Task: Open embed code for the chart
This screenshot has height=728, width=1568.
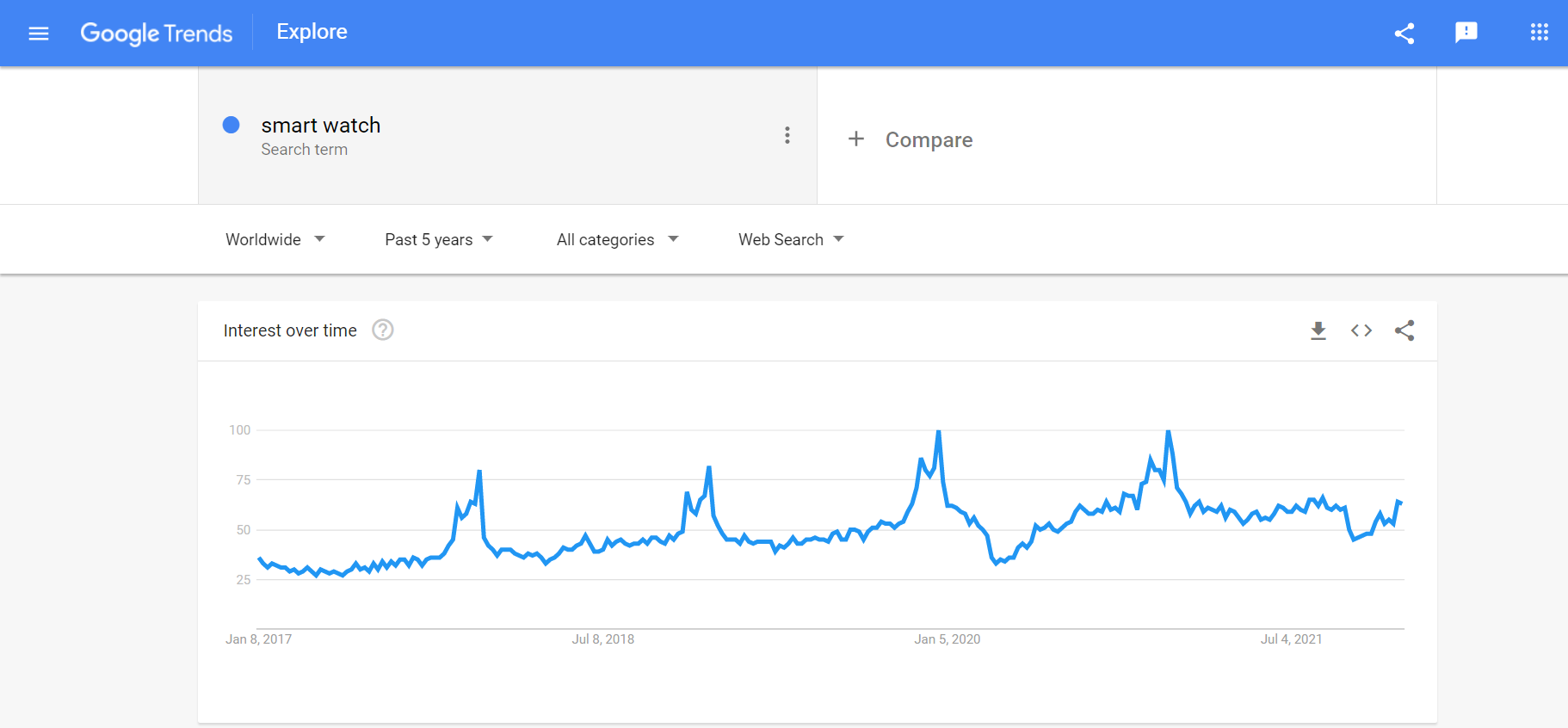Action: (x=1361, y=330)
